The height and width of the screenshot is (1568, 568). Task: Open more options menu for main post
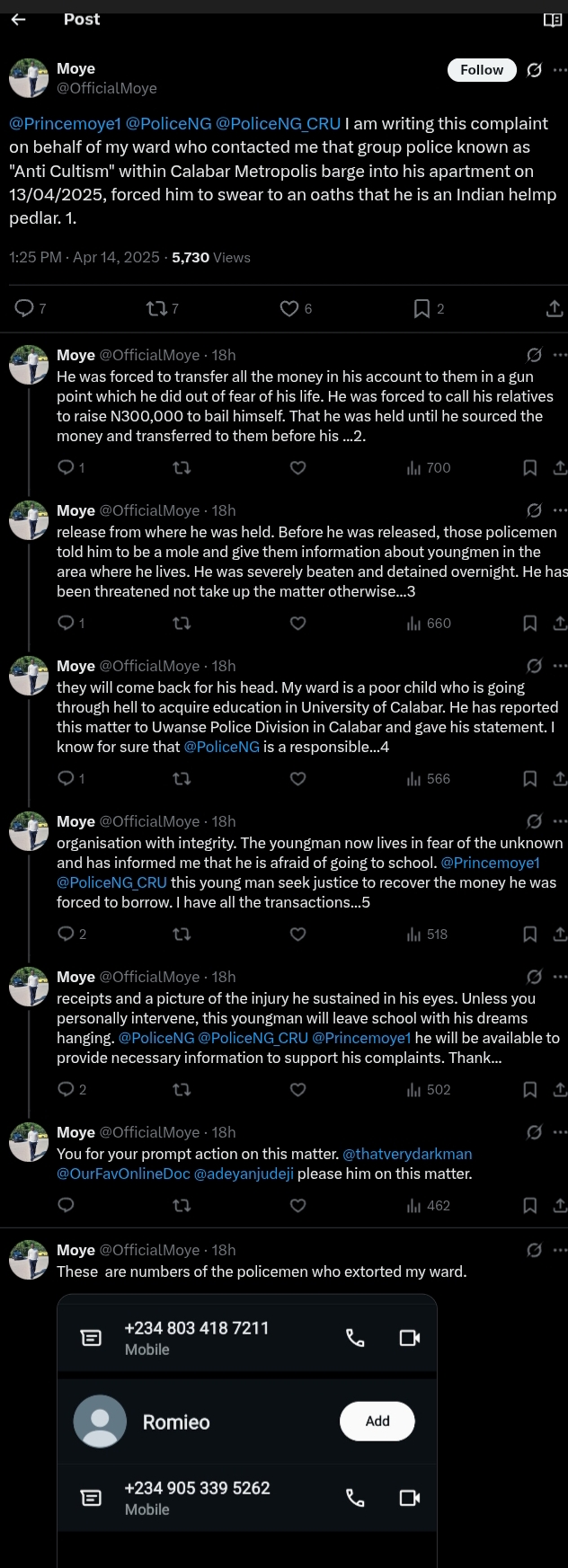[x=560, y=70]
